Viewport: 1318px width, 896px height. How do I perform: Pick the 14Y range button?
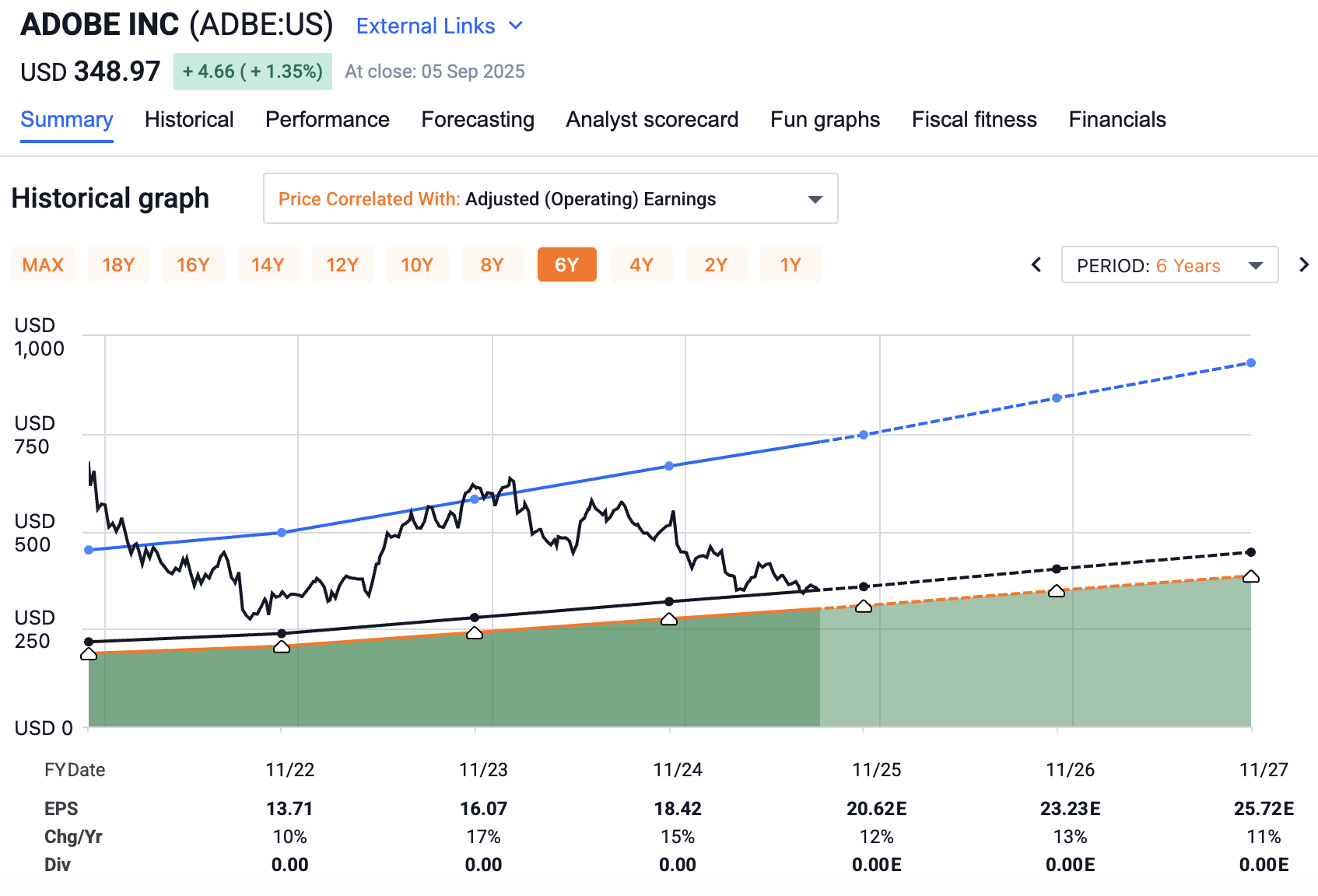(268, 265)
